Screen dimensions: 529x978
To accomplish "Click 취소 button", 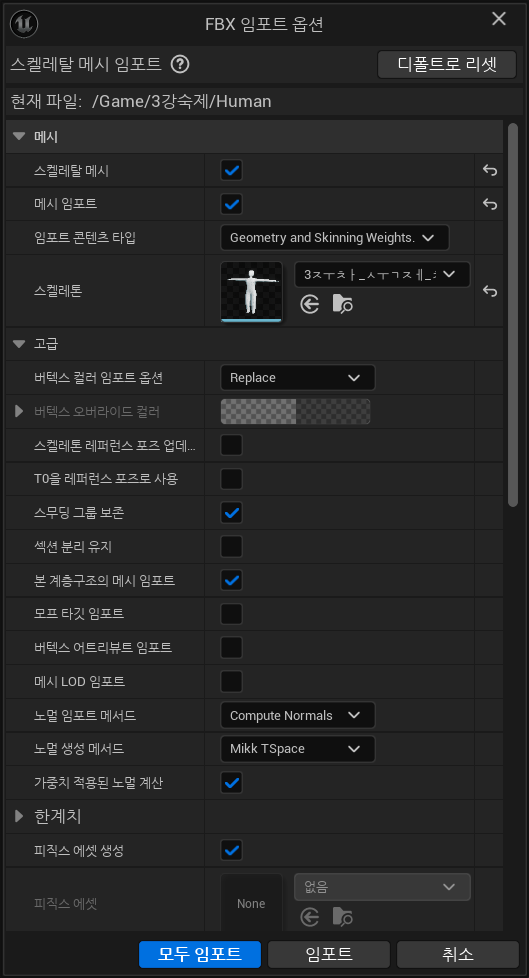I will 458,954.
